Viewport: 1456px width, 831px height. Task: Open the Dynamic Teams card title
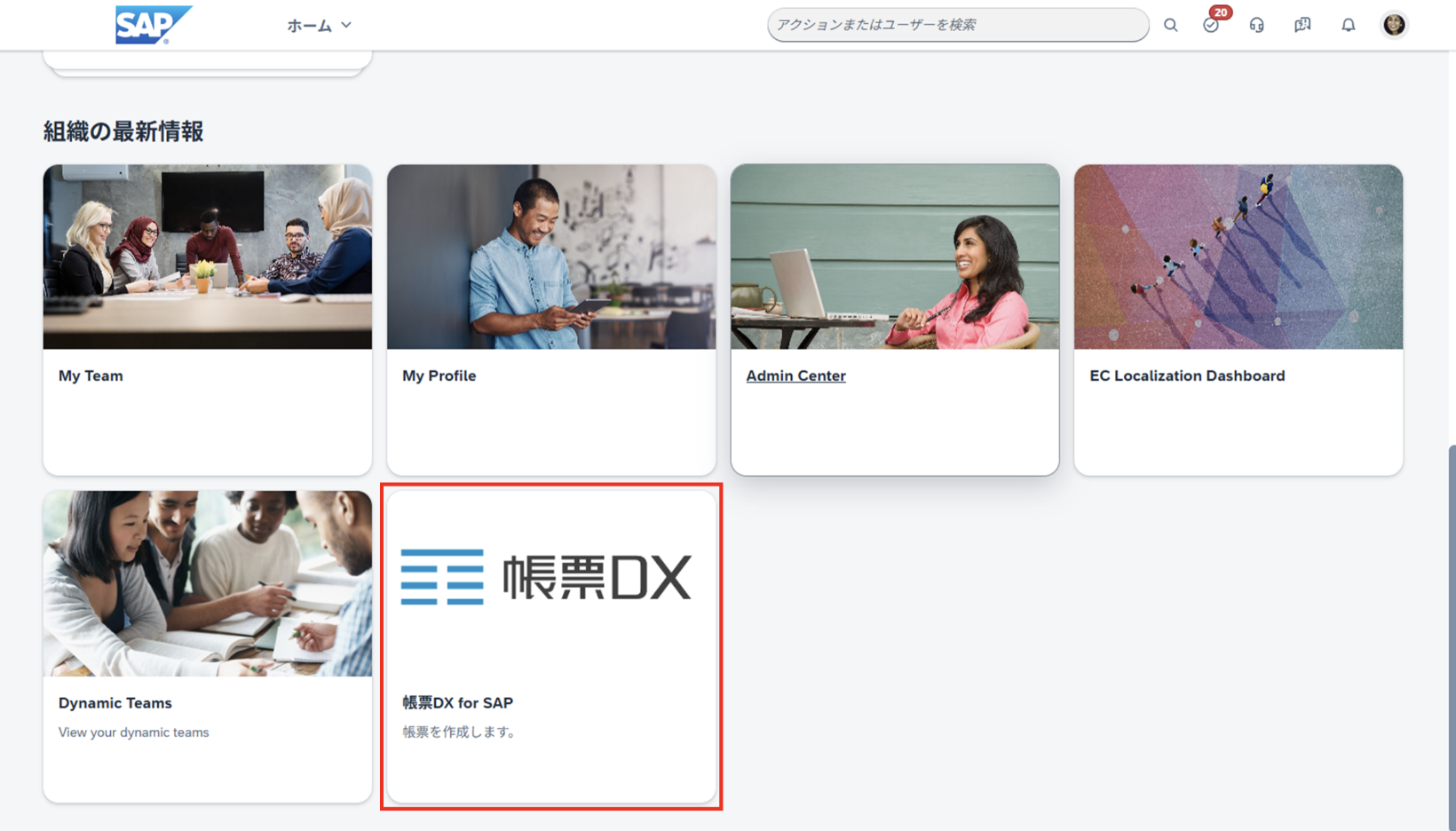(115, 703)
